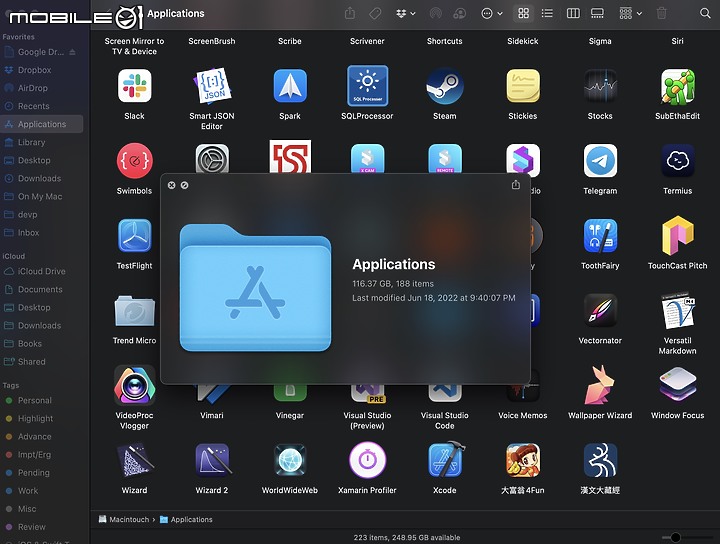Open Finder search magnifier
Screen dimensions: 720x544
pyautogui.click(x=705, y=13)
